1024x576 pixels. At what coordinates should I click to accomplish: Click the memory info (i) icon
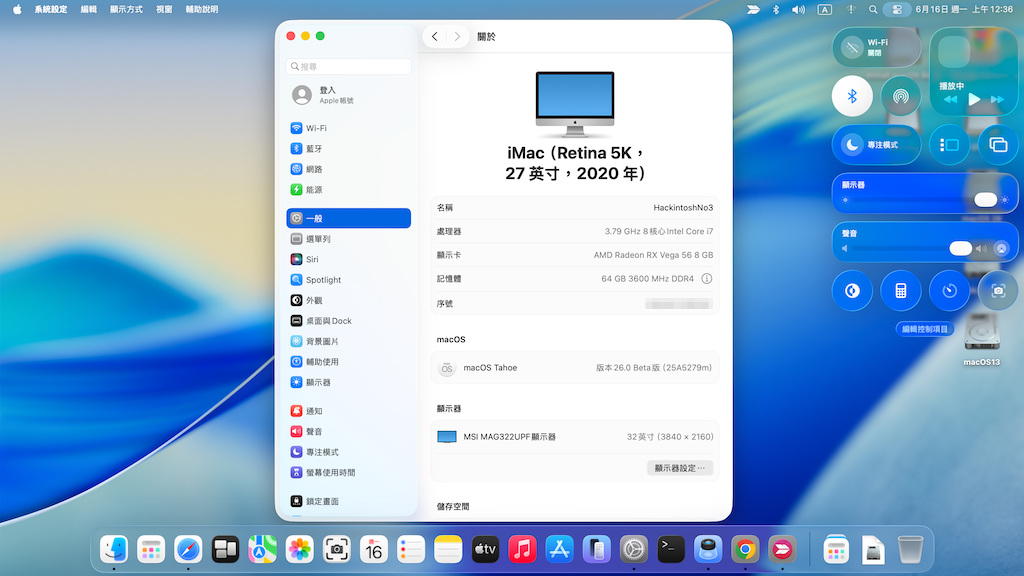tap(707, 279)
